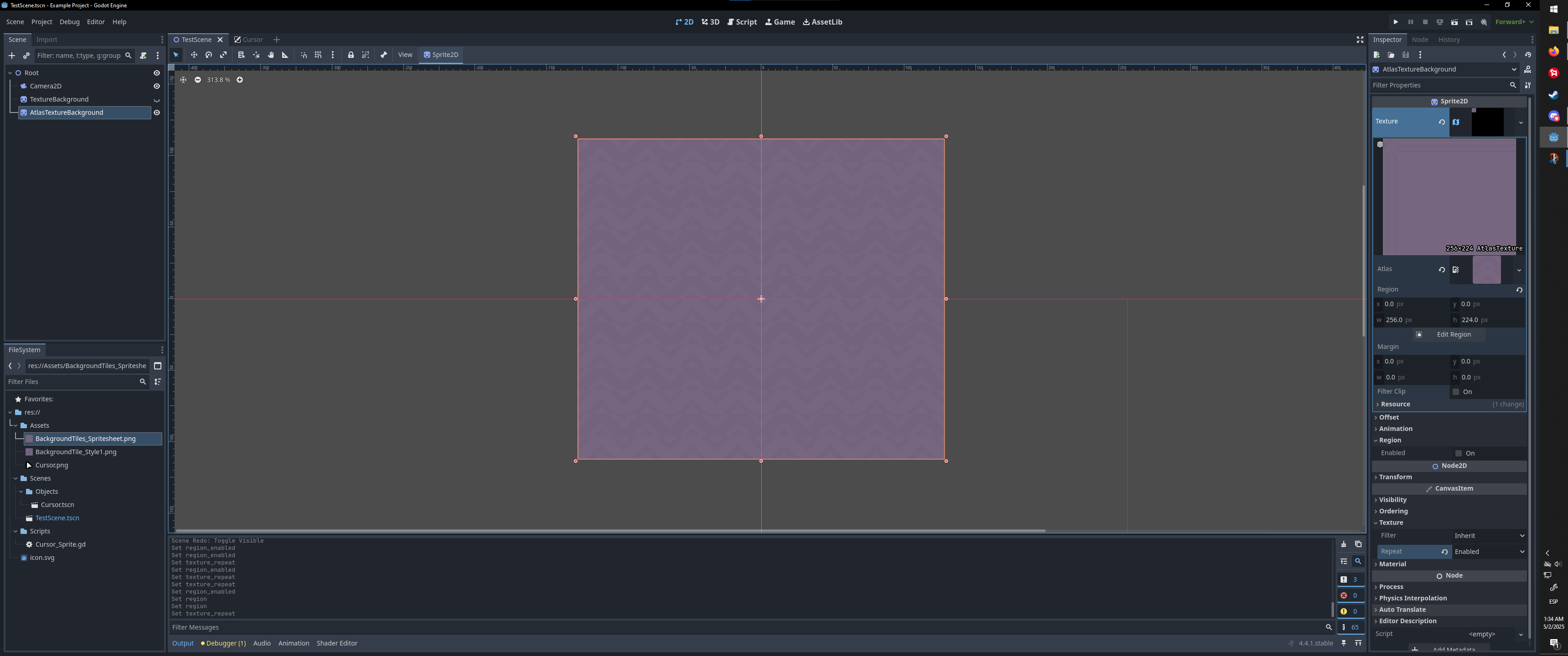Select BackgroundTile_Style1.png in FileSystem

[x=76, y=452]
